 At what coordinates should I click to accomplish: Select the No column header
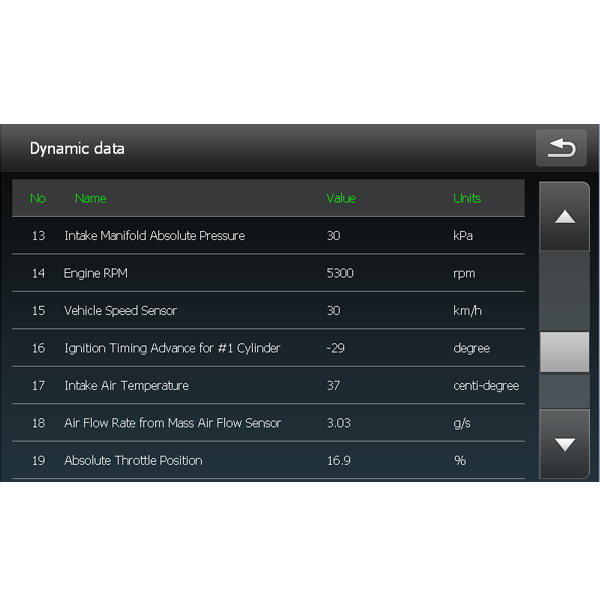pyautogui.click(x=38, y=198)
